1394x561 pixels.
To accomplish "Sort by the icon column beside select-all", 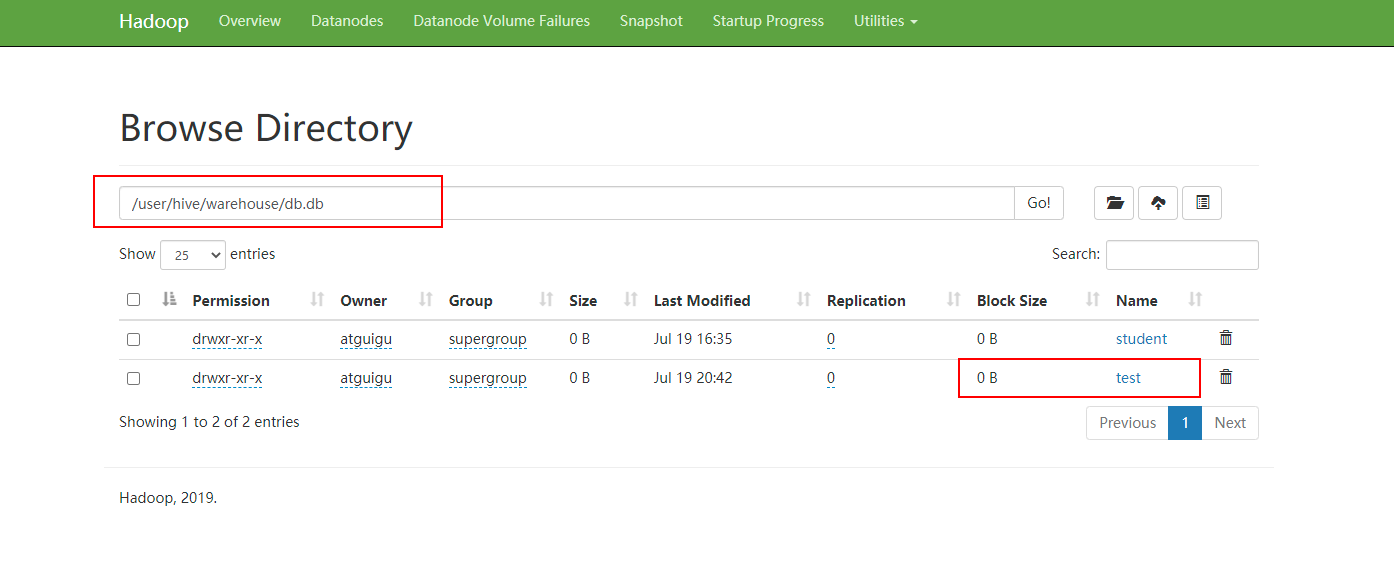I will pyautogui.click(x=169, y=299).
